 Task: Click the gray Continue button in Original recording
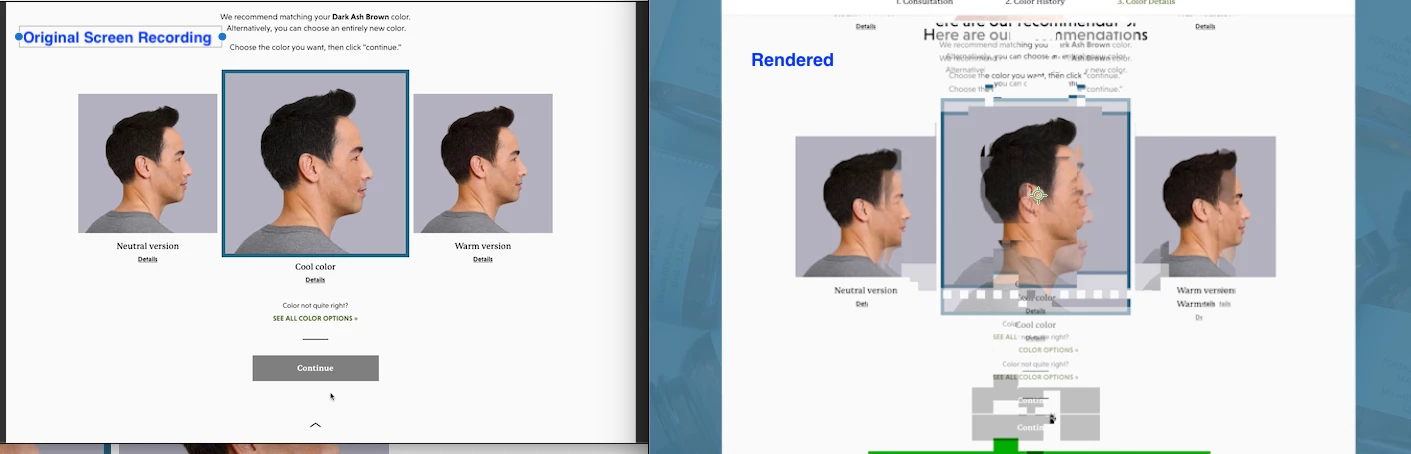pyautogui.click(x=315, y=368)
